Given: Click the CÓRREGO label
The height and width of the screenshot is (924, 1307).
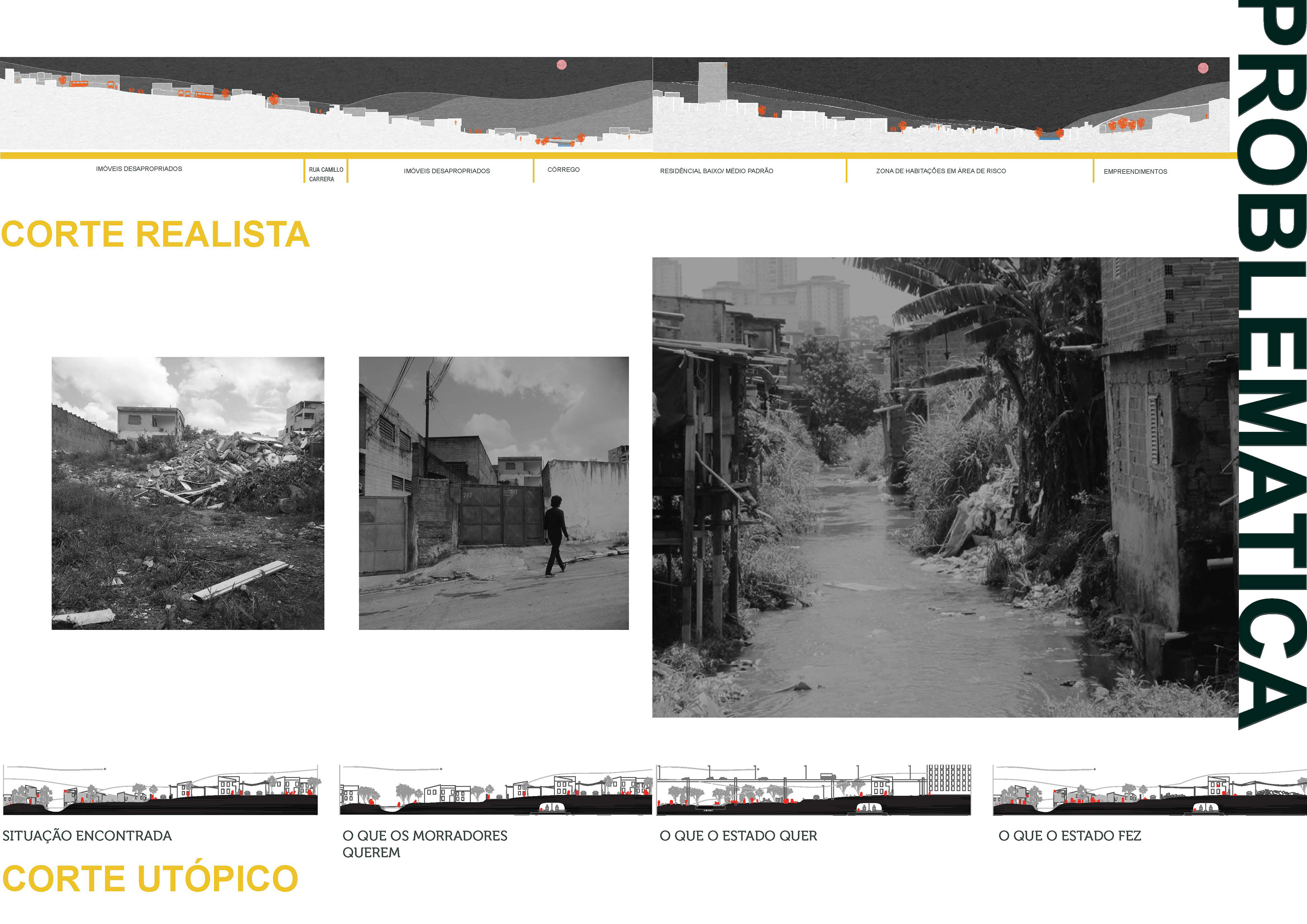Looking at the screenshot, I should (563, 170).
